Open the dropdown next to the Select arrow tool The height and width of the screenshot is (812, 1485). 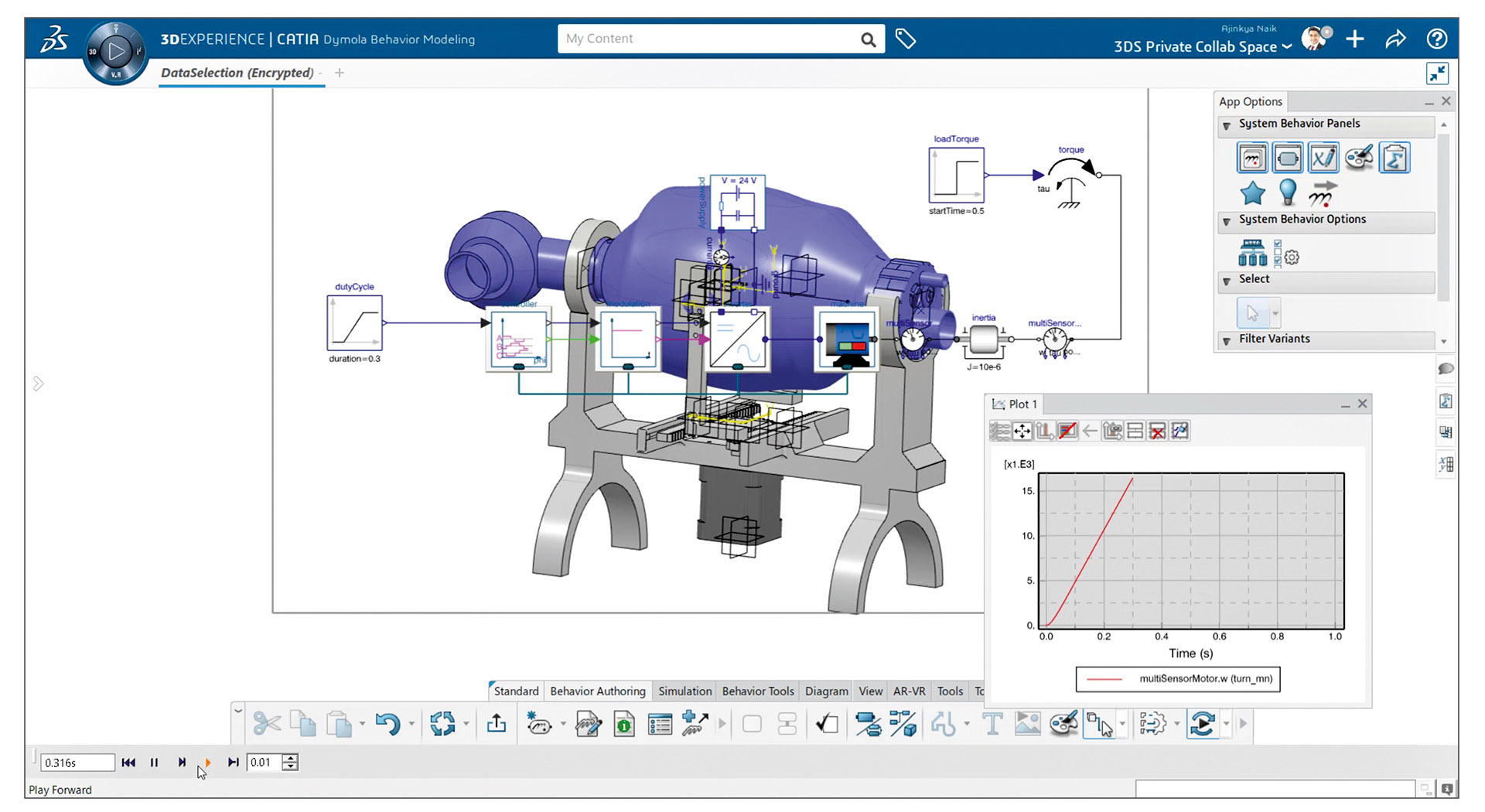tap(1275, 313)
